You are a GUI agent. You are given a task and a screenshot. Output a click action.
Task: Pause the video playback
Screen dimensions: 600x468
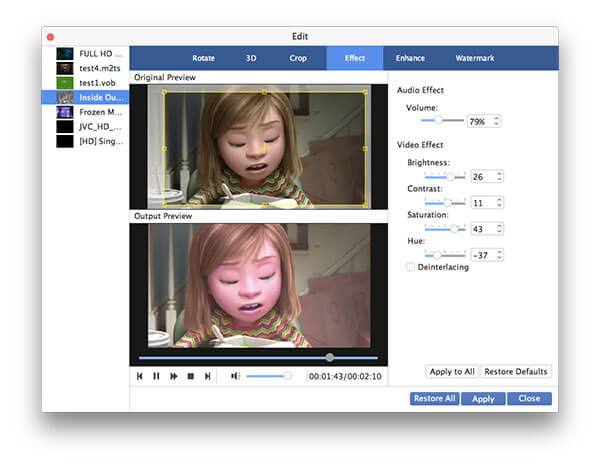156,376
